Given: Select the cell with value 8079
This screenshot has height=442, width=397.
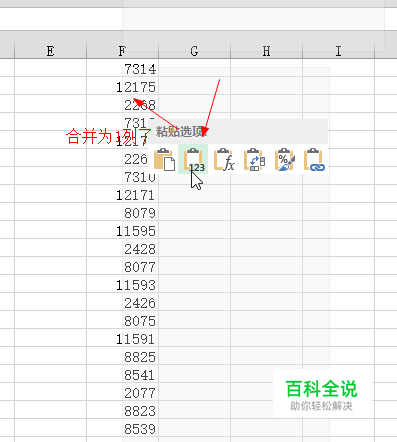Looking at the screenshot, I should tap(122, 213).
